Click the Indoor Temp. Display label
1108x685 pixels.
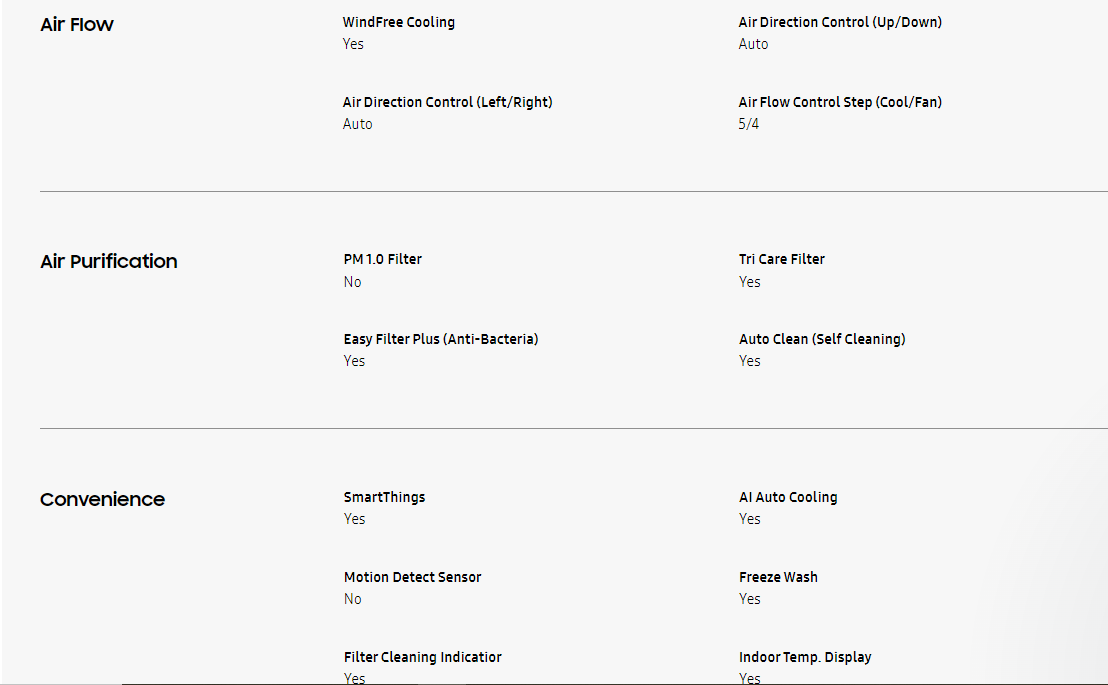pyautogui.click(x=805, y=657)
